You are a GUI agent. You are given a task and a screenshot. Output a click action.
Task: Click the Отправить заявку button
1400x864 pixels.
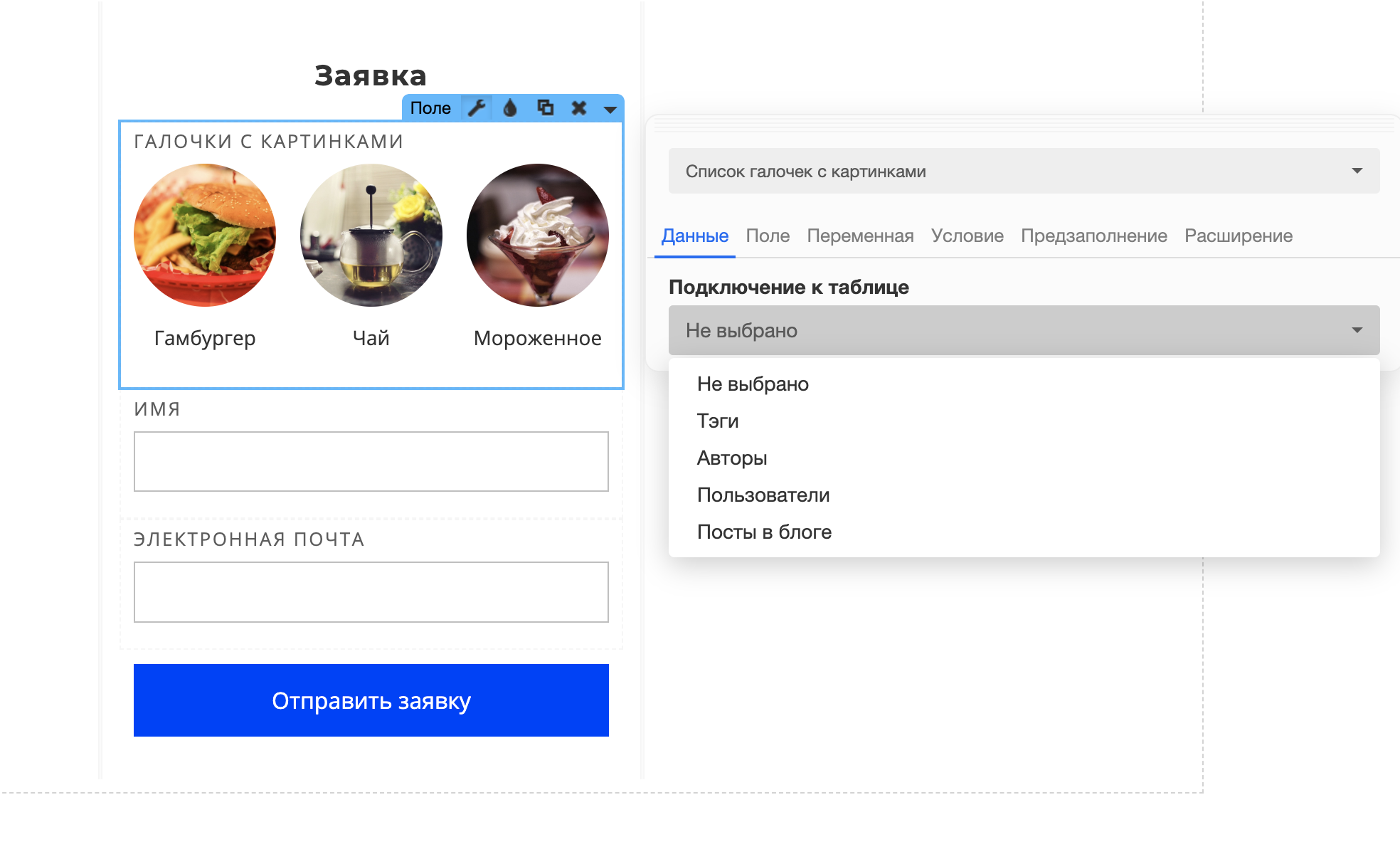(371, 700)
